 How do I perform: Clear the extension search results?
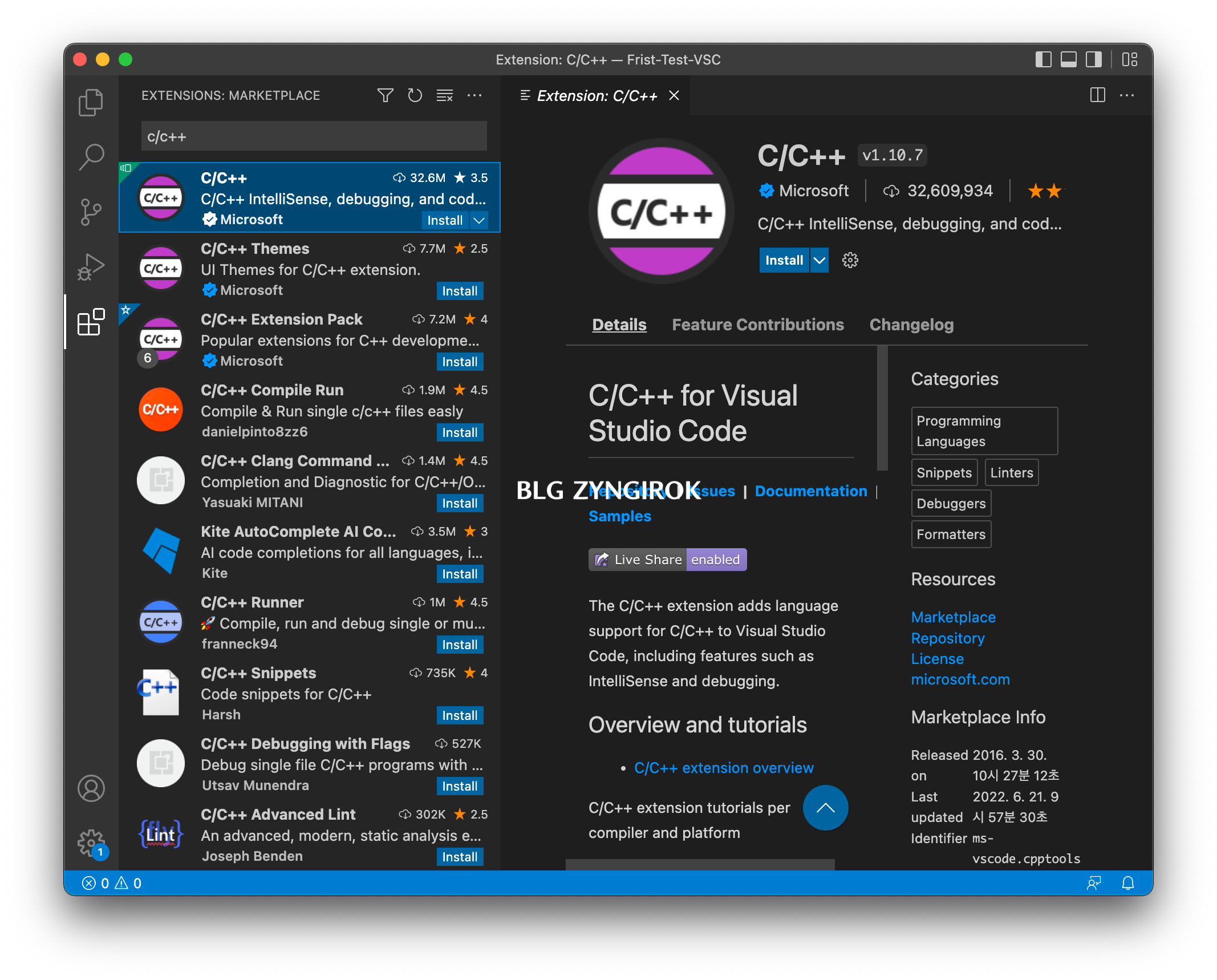[445, 95]
